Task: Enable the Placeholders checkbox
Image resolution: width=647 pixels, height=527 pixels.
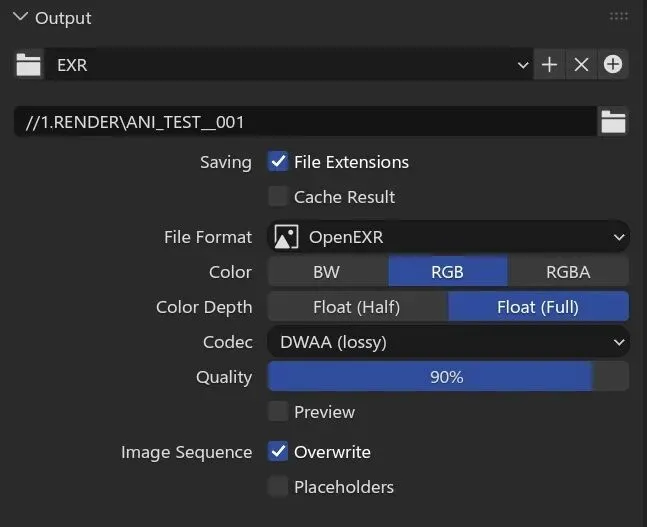Action: tap(278, 487)
